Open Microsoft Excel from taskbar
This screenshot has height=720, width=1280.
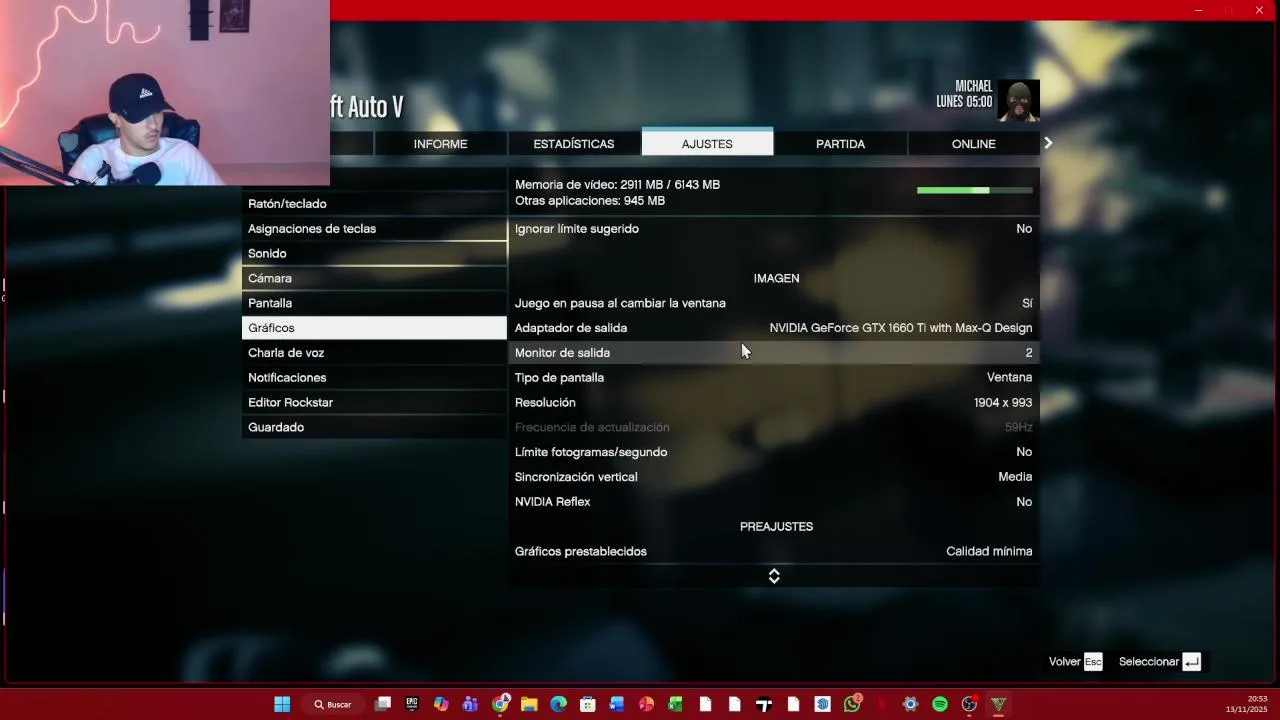coord(676,704)
